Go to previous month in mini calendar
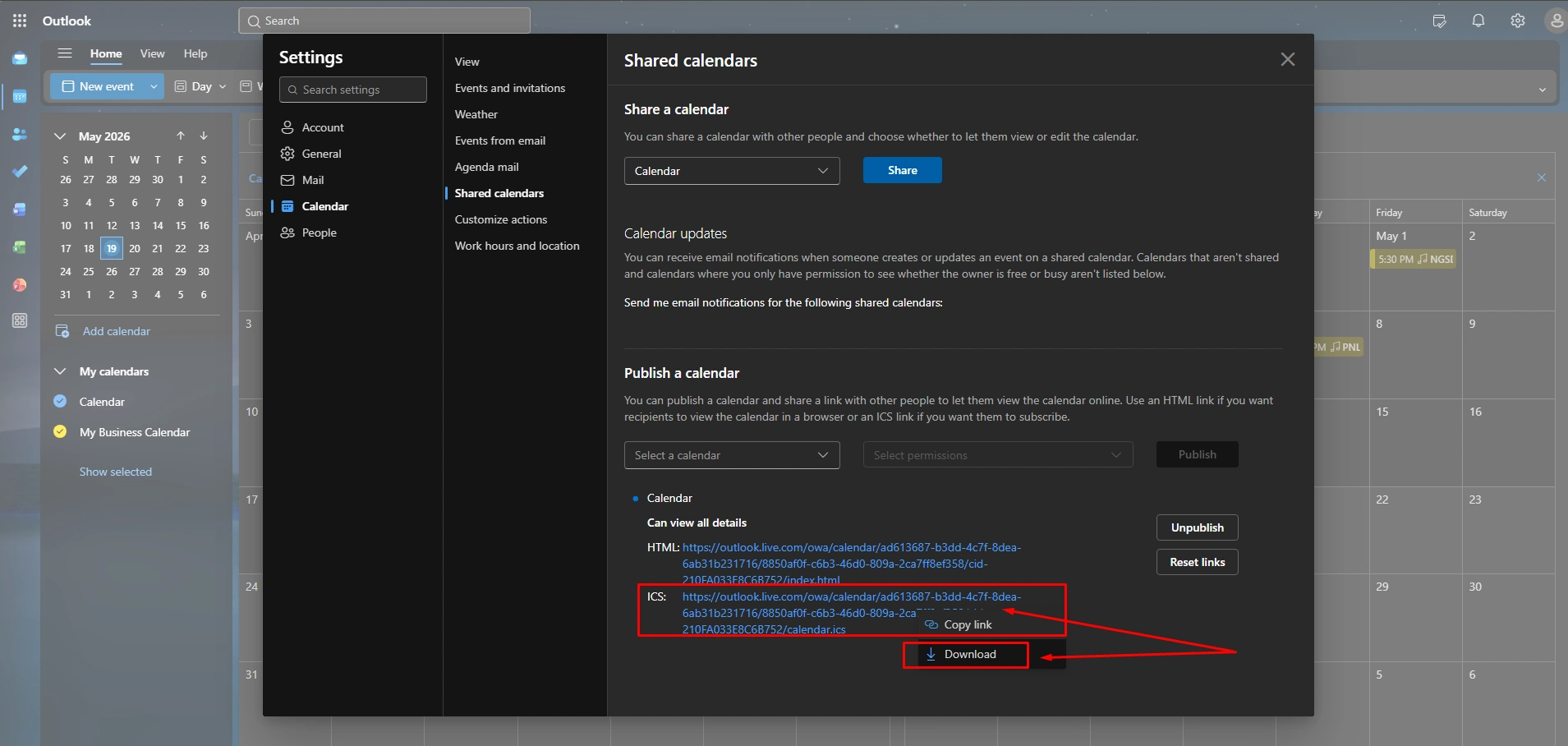Viewport: 1568px width, 746px height. (x=181, y=136)
